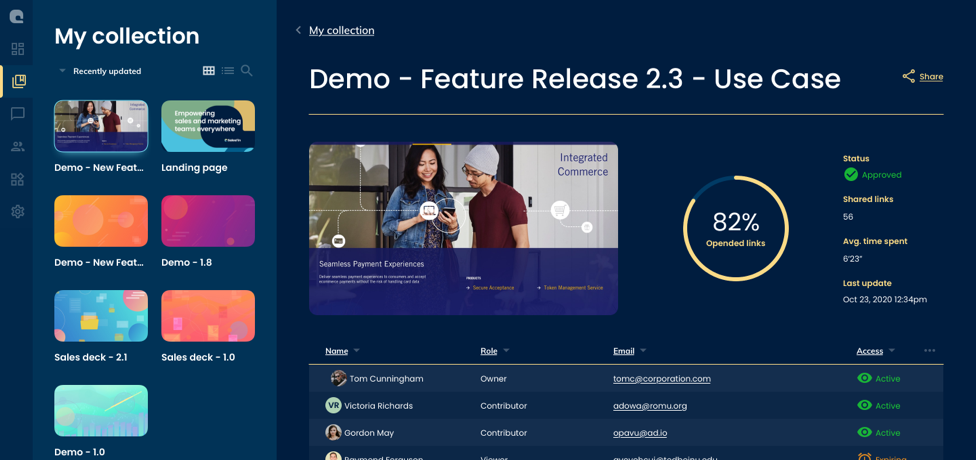Open the table's three-dot more options
The image size is (976, 460).
(x=929, y=351)
